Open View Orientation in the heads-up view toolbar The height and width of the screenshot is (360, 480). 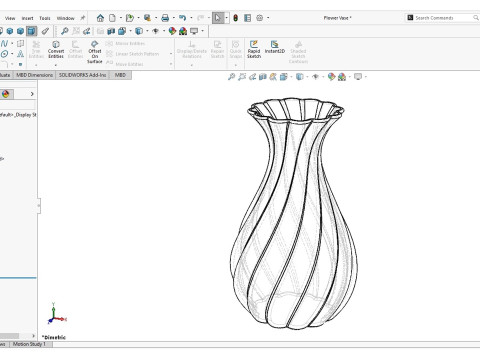(x=284, y=77)
